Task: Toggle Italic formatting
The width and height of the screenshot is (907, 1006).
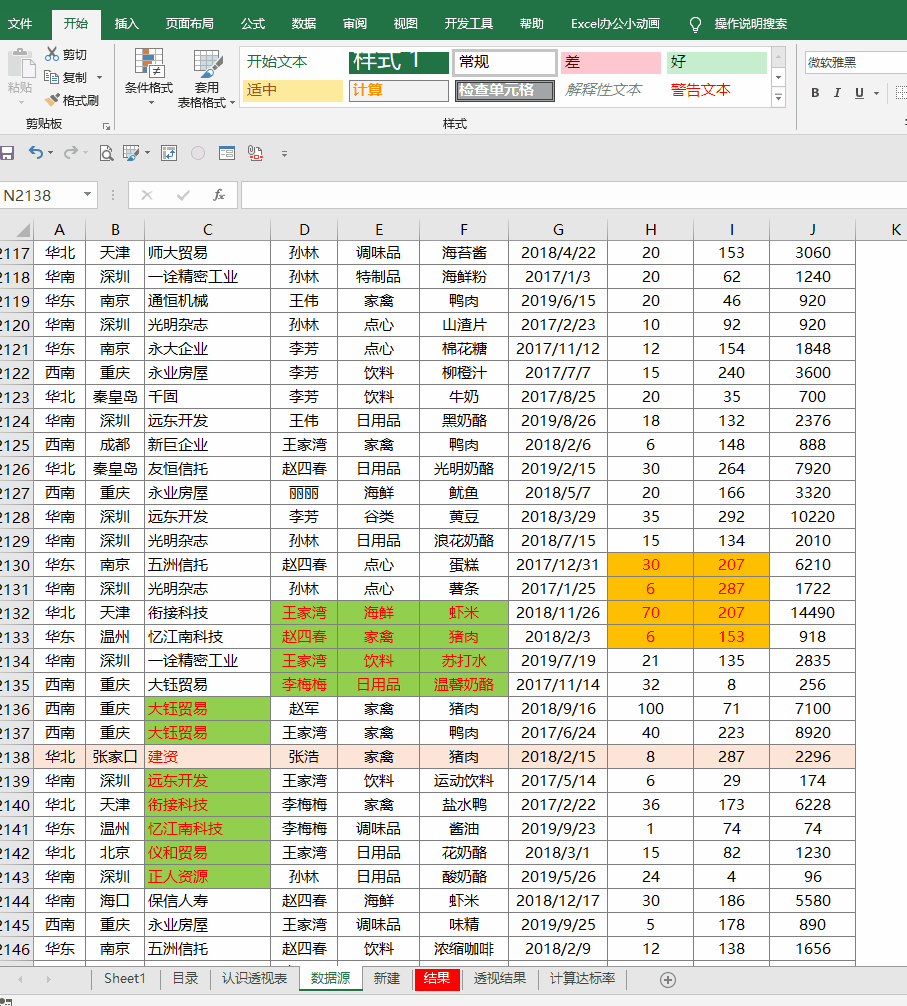Action: point(837,93)
